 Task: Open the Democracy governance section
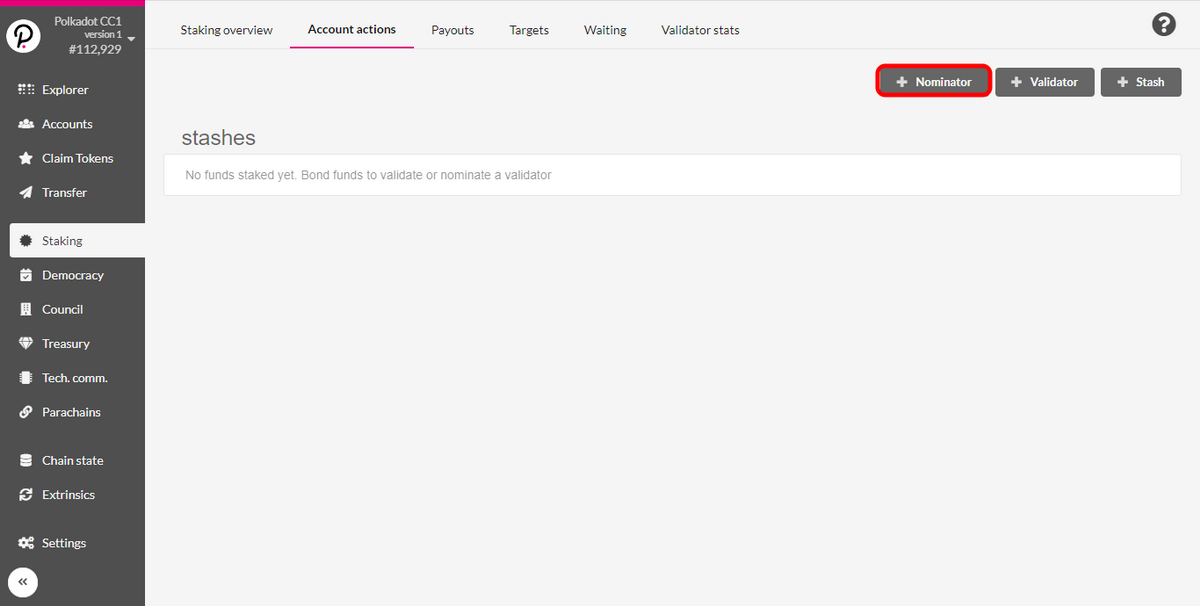tap(71, 274)
